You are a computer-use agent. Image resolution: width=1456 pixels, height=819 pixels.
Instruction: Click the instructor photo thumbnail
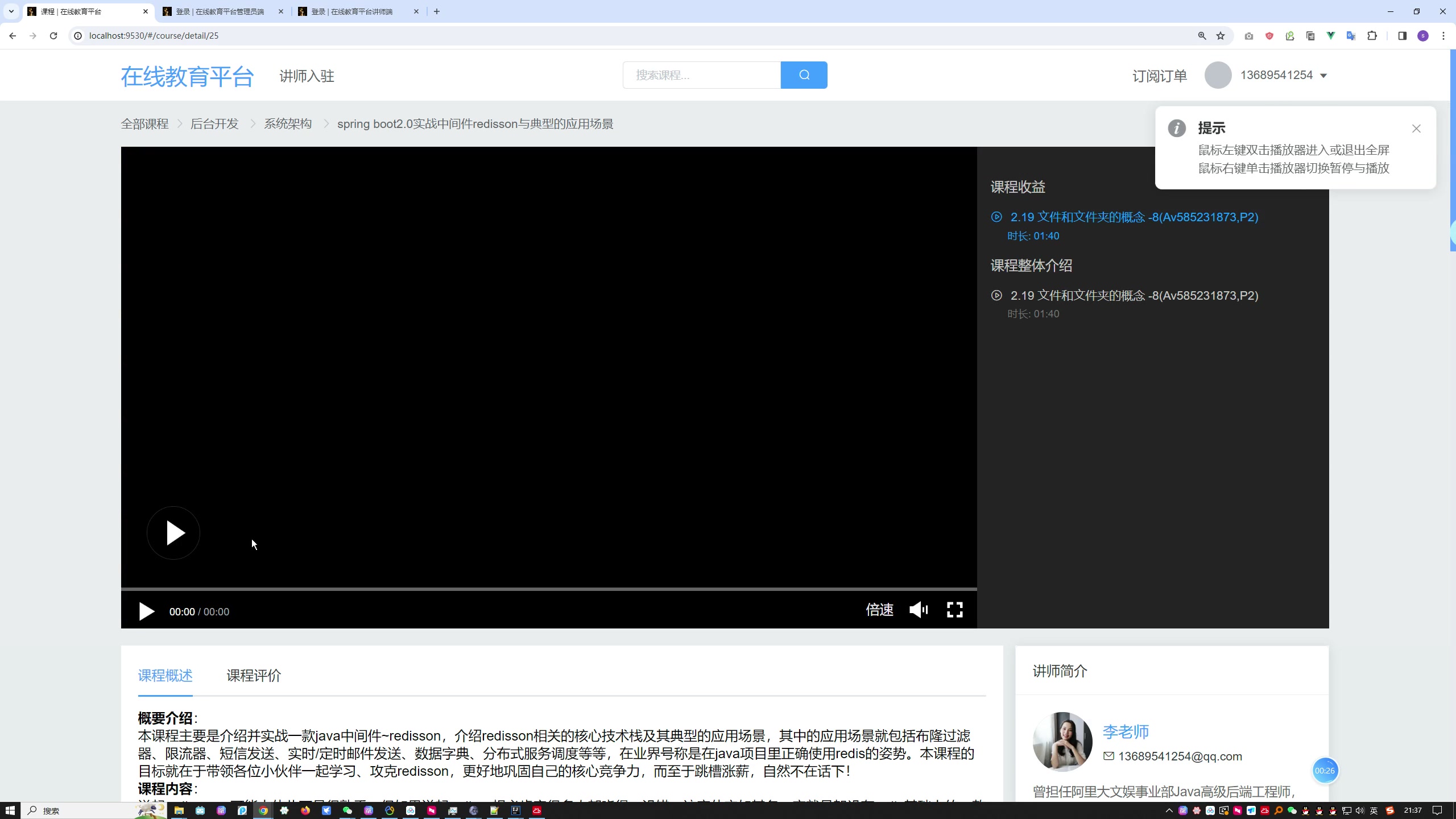1062,742
